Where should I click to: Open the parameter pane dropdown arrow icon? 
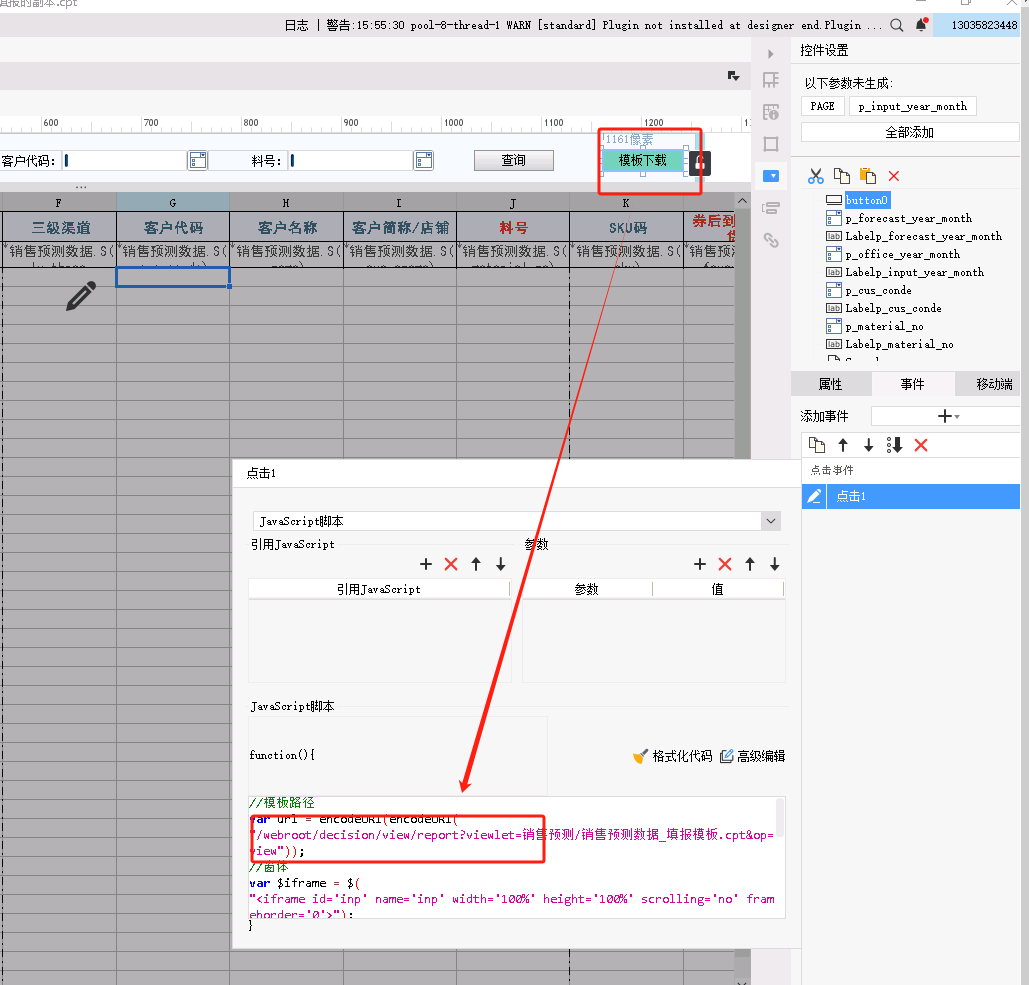(733, 76)
